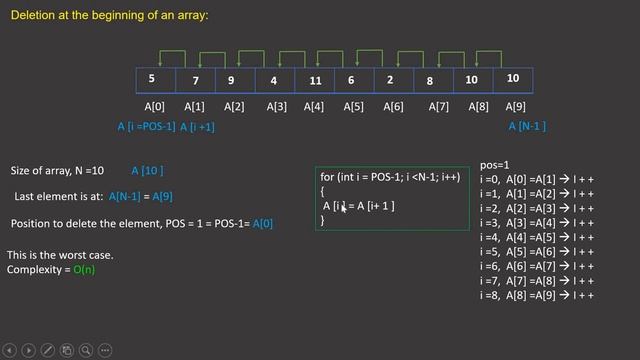This screenshot has height=360, width=640.
Task: Click trace row 'i =5, A[5] =A[6]'
Action: click(537, 252)
